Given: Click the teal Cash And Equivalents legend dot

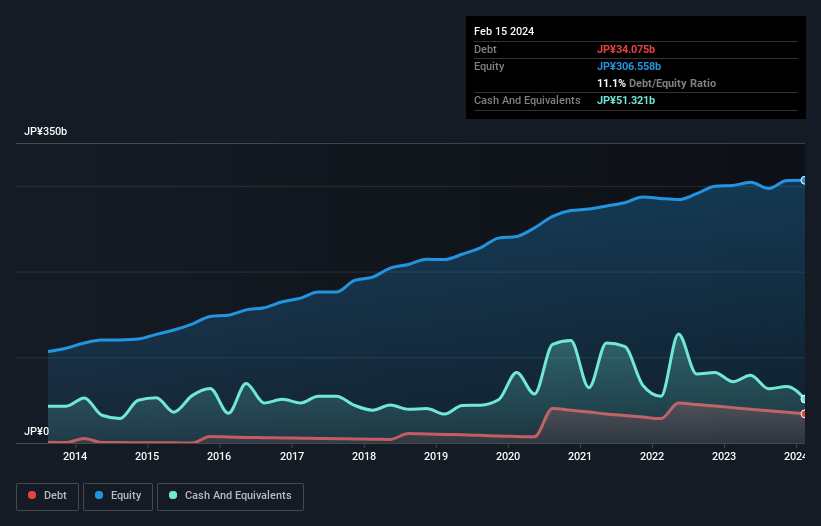Looking at the screenshot, I should (173, 495).
